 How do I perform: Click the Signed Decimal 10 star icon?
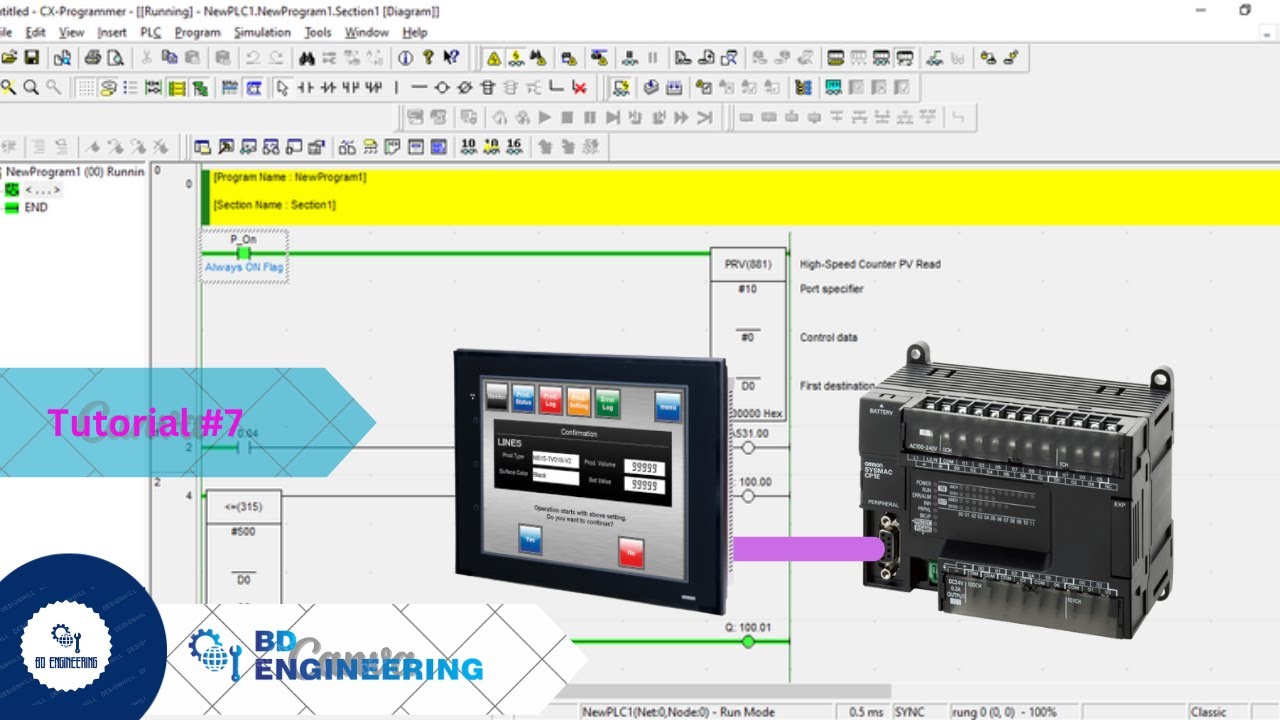pyautogui.click(x=491, y=146)
